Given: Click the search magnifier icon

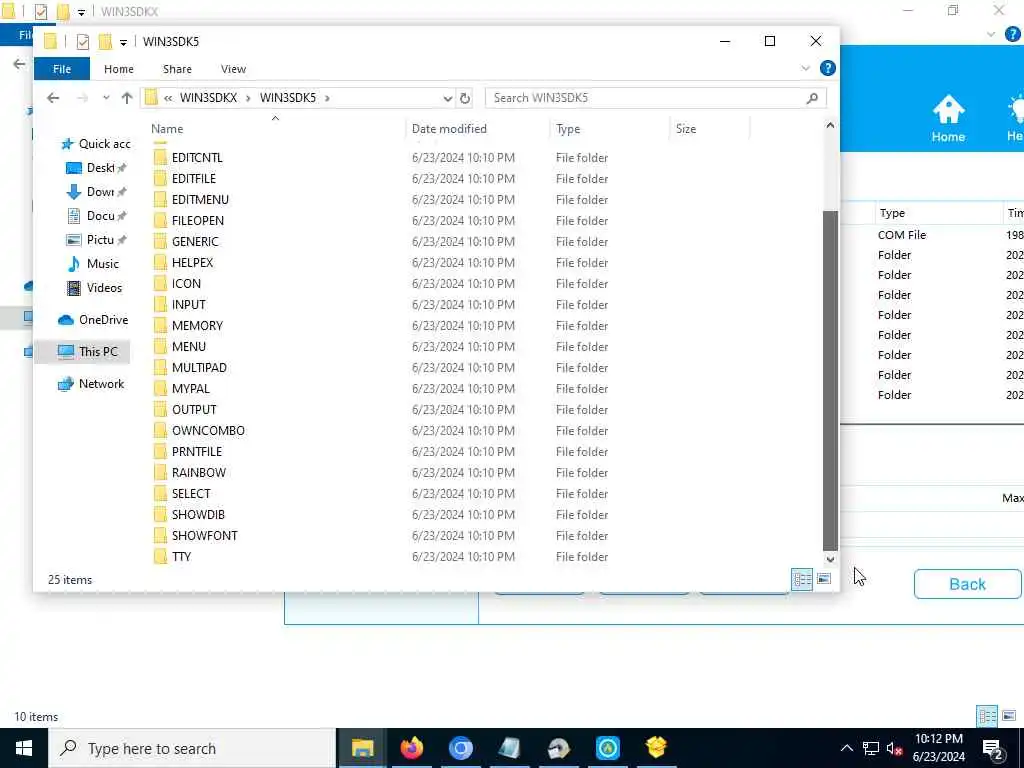Looking at the screenshot, I should click(x=812, y=98).
